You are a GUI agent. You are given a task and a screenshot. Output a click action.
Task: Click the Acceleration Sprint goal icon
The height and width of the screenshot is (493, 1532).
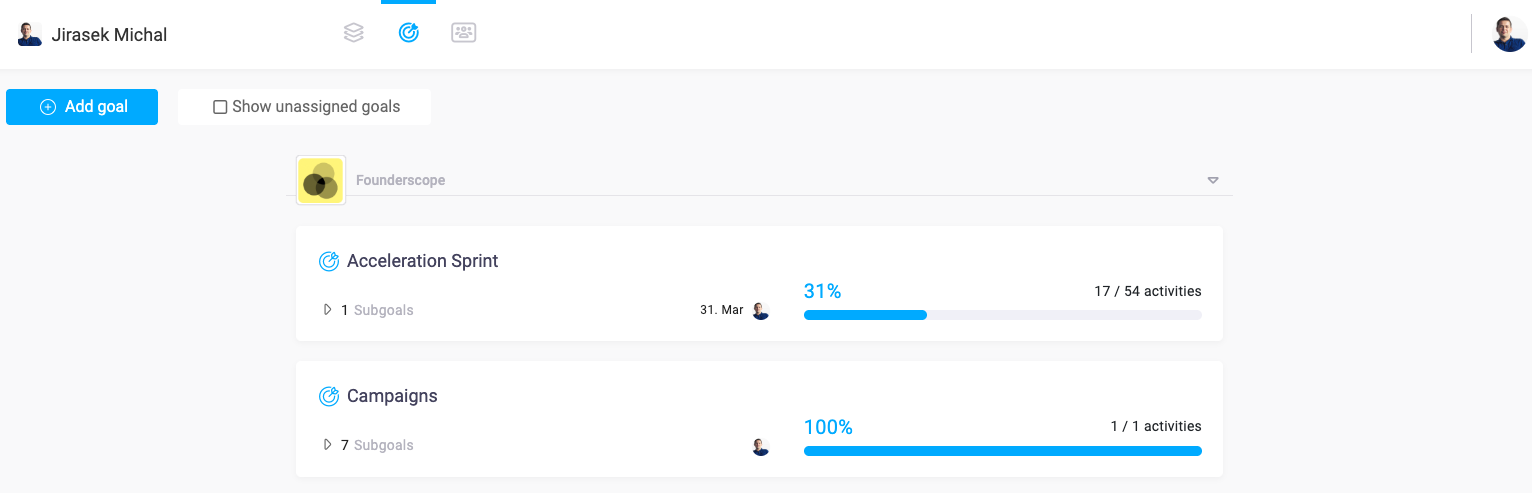pos(329,261)
